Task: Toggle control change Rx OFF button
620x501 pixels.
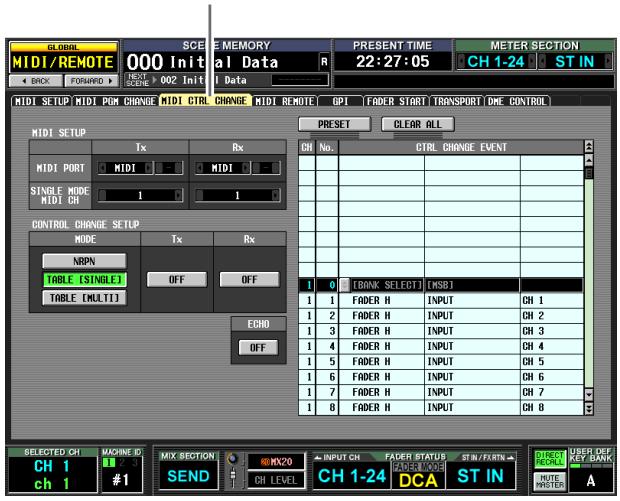Action: coord(250,280)
